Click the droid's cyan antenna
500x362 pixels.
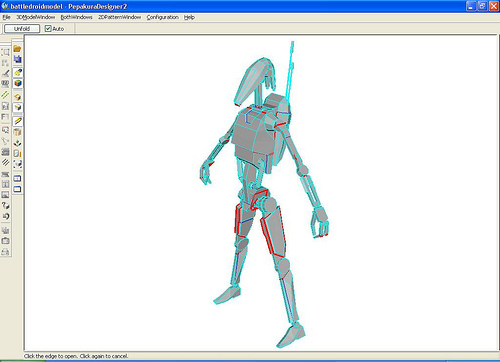[x=290, y=70]
